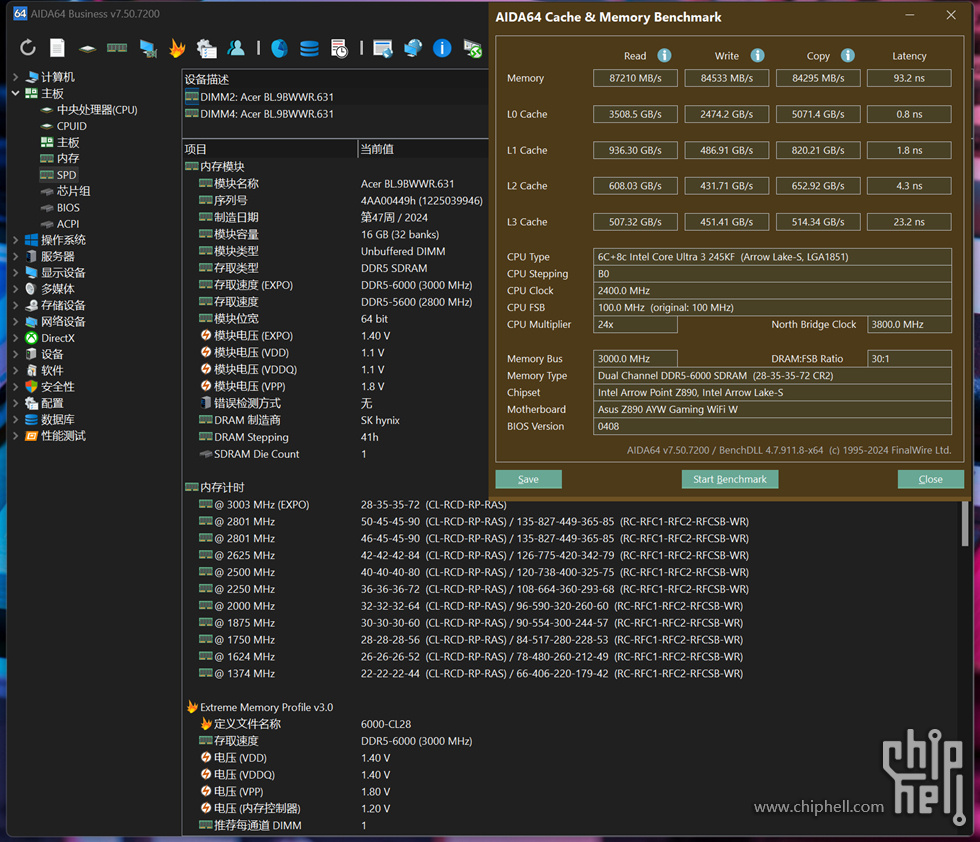Click the info icon beside Copy
Image resolution: width=980 pixels, height=842 pixels.
(848, 56)
